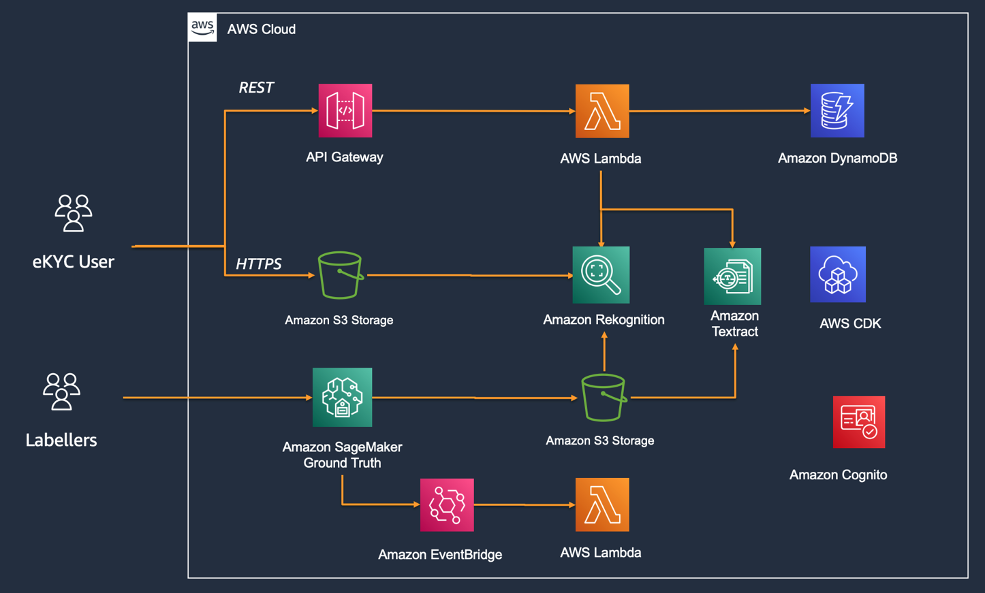The image size is (985, 593).
Task: Select the Amazon EventBridge caption
Action: [x=440, y=555]
